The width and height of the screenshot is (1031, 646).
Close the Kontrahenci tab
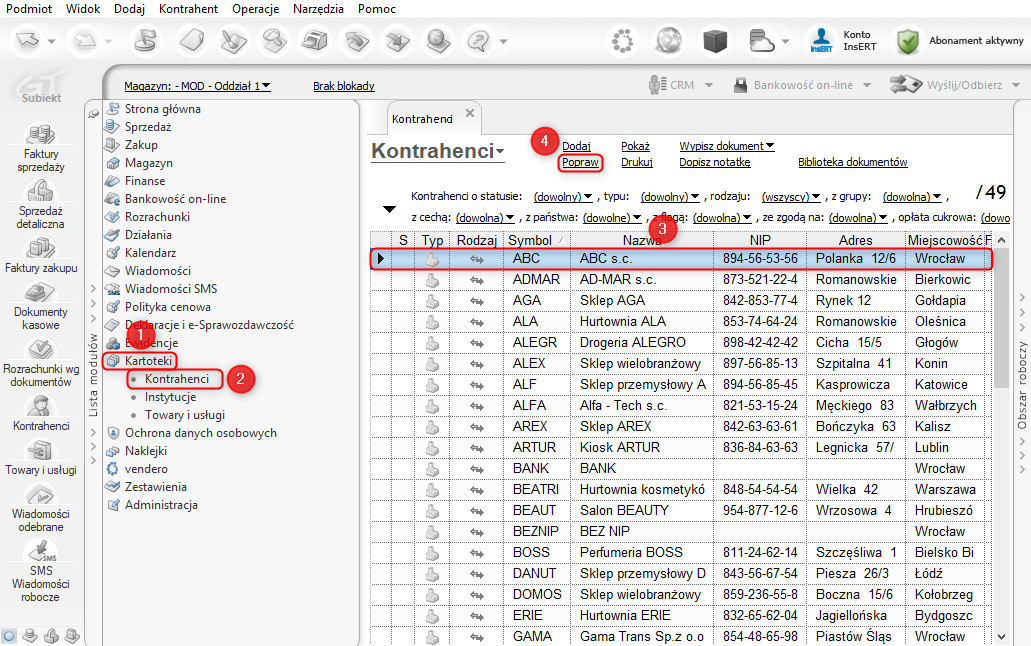(469, 113)
